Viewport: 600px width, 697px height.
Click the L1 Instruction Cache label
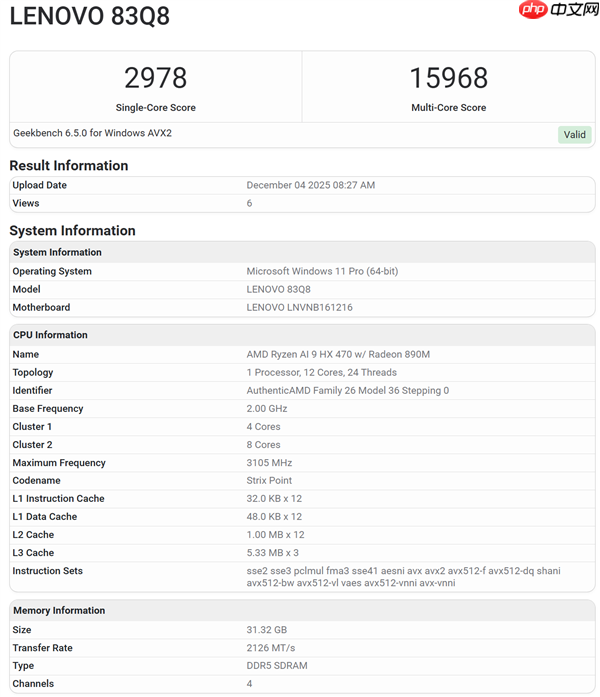58,499
